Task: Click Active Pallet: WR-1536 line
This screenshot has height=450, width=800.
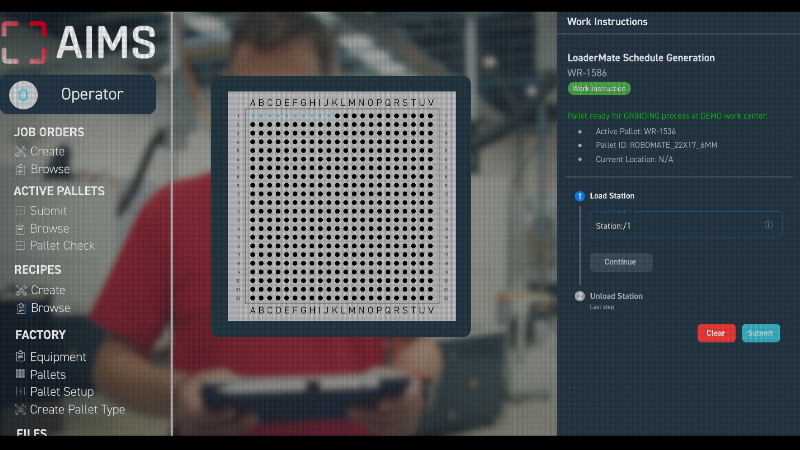Action: pos(635,131)
